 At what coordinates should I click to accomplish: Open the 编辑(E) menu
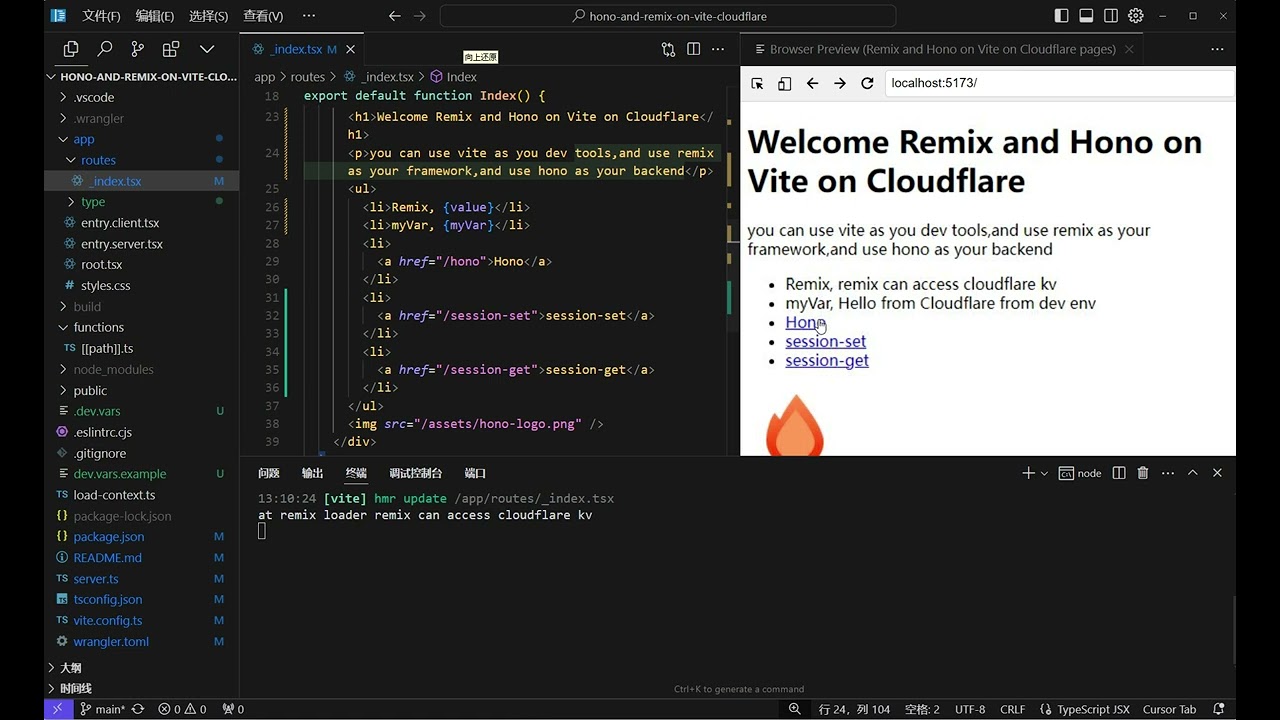point(155,16)
